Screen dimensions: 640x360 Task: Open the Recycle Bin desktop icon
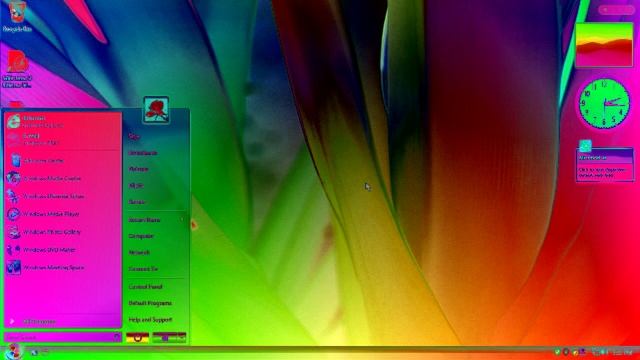[17, 16]
